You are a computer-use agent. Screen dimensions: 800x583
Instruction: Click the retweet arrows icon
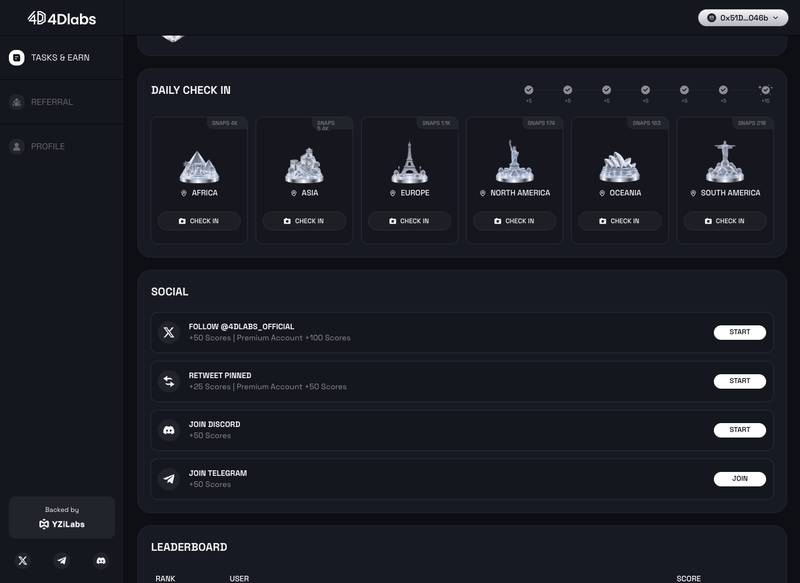coord(169,382)
